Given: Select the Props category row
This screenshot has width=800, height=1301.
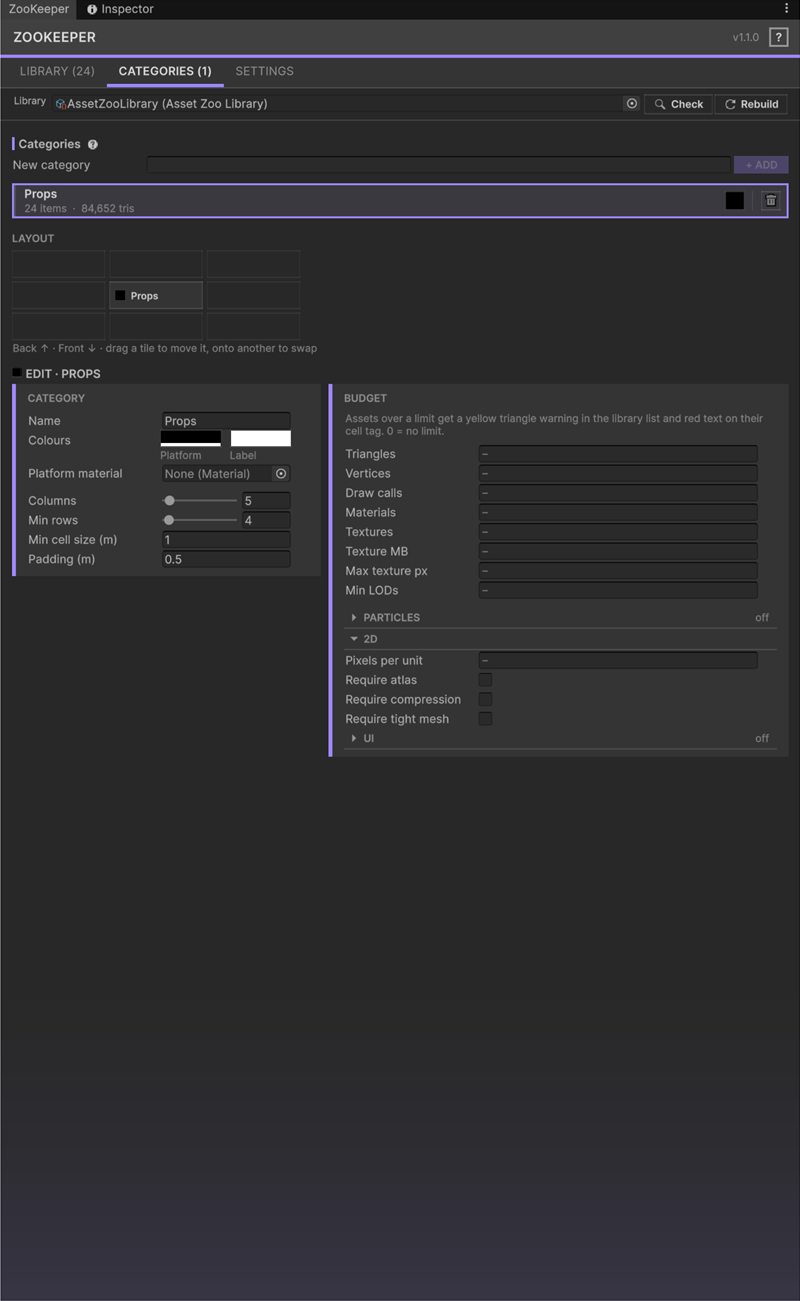Looking at the screenshot, I should click(x=400, y=200).
